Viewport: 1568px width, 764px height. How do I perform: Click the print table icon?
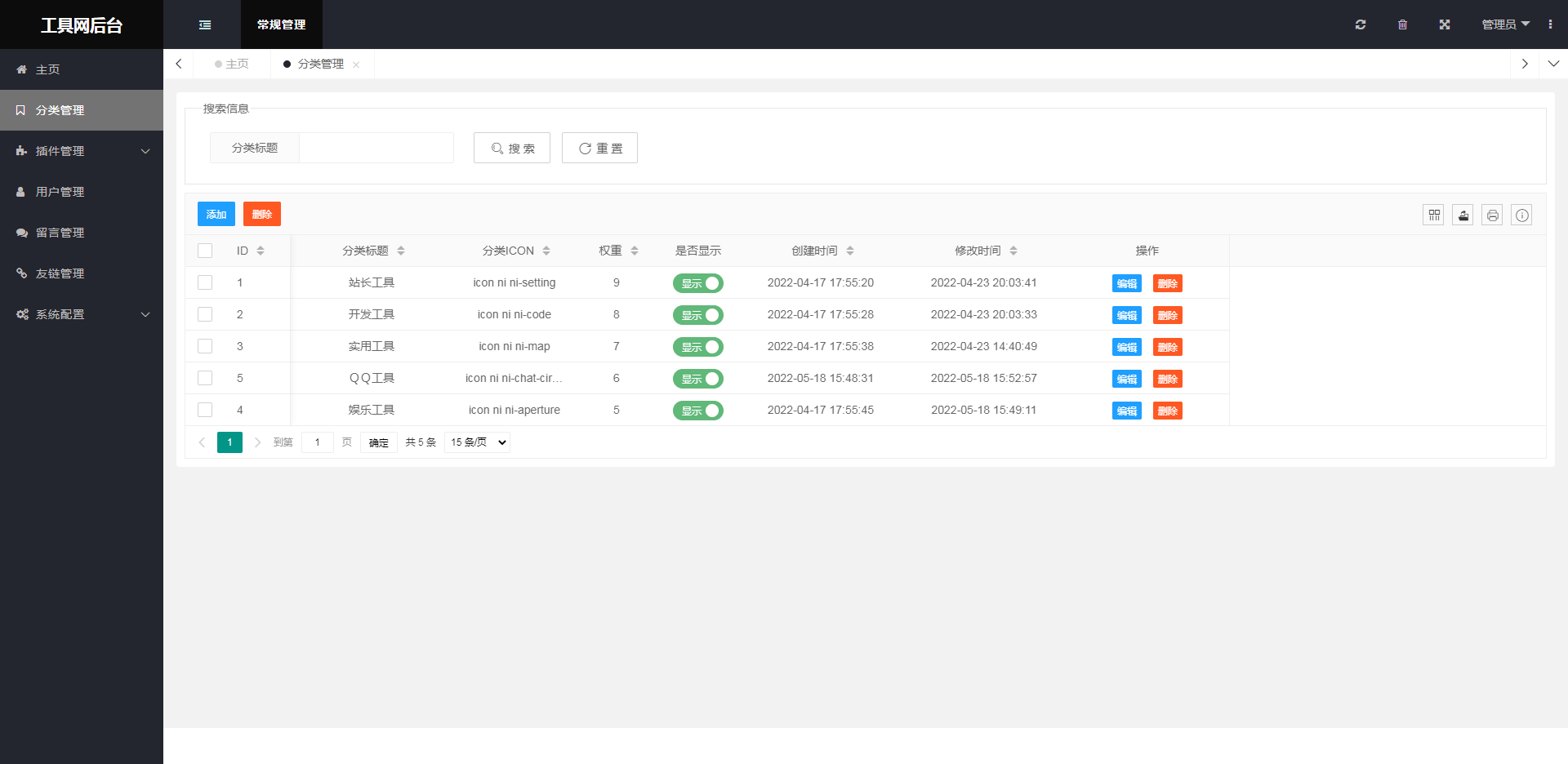(x=1492, y=215)
